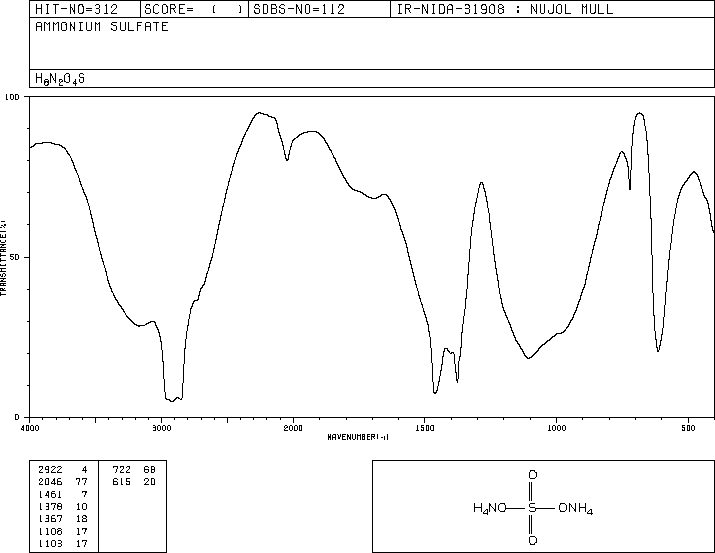
Task: Click the 100 label on transmittance axis
Action: [x=12, y=97]
